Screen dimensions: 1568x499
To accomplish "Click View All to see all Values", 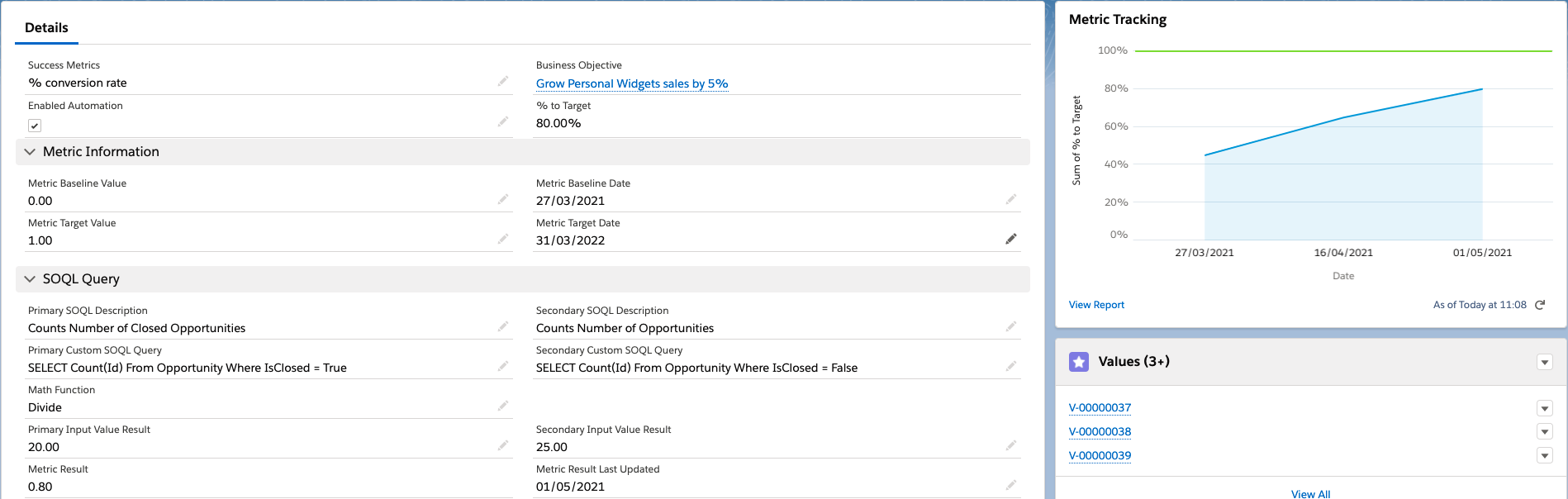I will 1310,493.
